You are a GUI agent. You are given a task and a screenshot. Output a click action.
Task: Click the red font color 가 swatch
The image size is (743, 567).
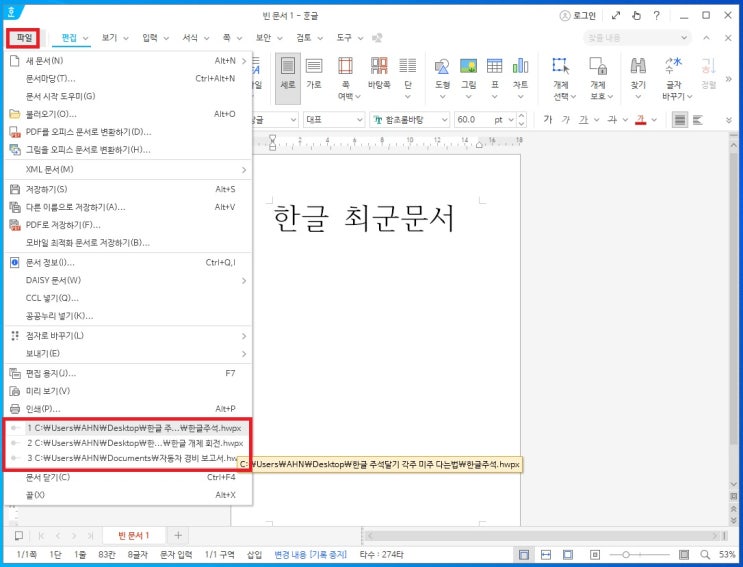(x=640, y=120)
